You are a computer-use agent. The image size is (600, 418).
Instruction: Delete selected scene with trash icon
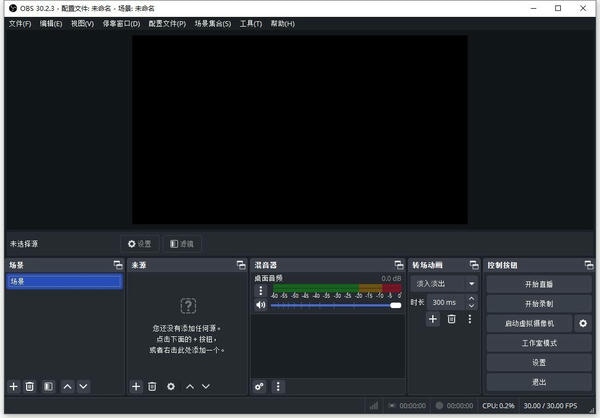29,386
